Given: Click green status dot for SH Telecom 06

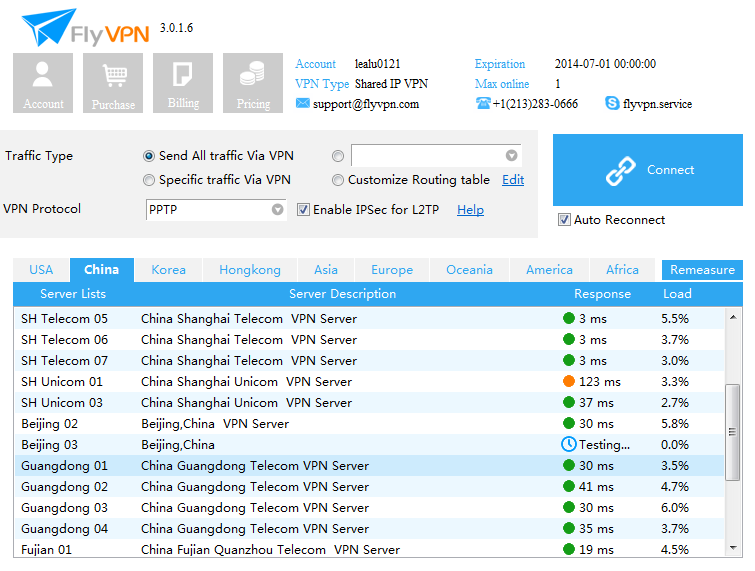Looking at the screenshot, I should [x=569, y=339].
